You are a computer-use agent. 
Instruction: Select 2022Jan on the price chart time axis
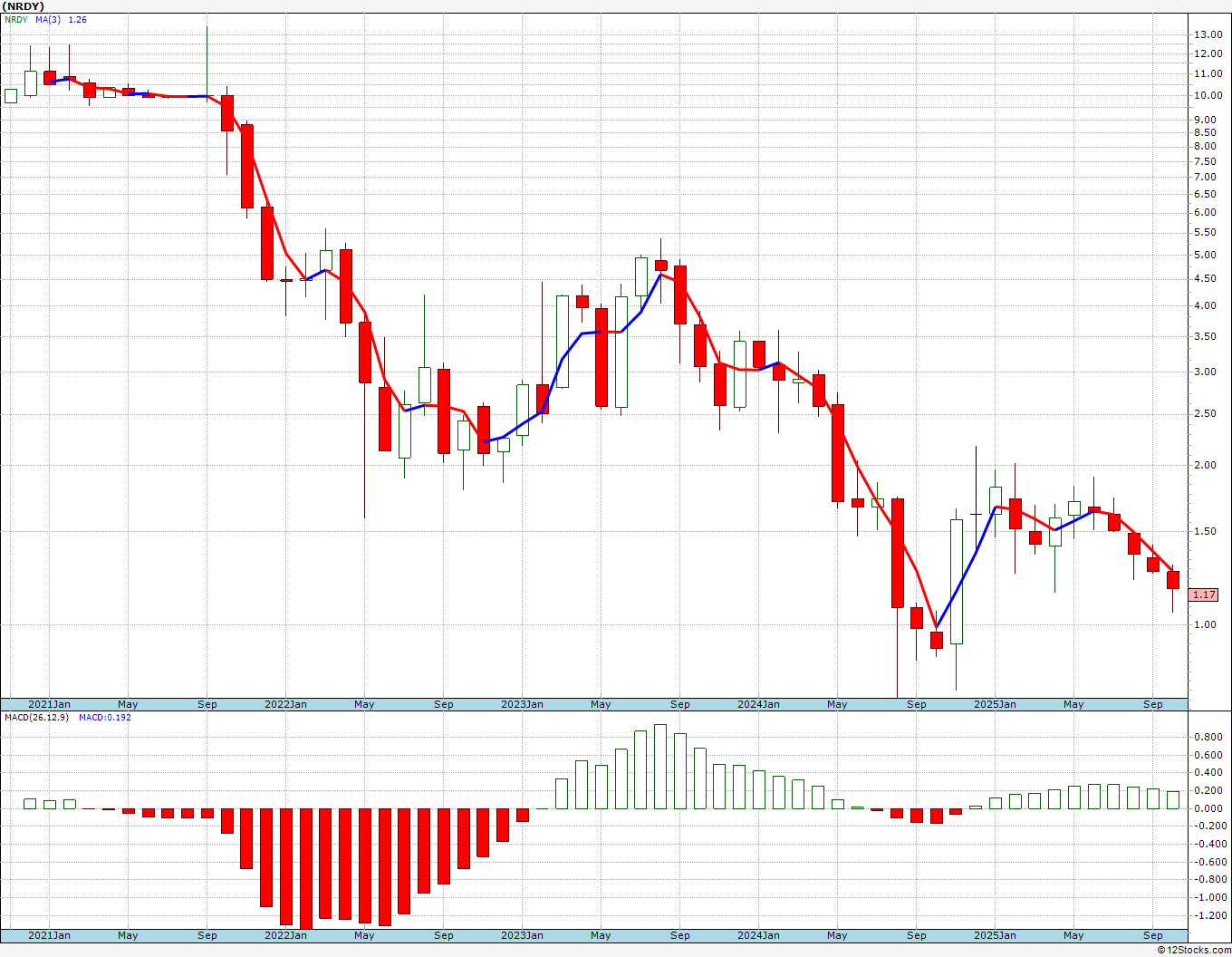click(285, 704)
